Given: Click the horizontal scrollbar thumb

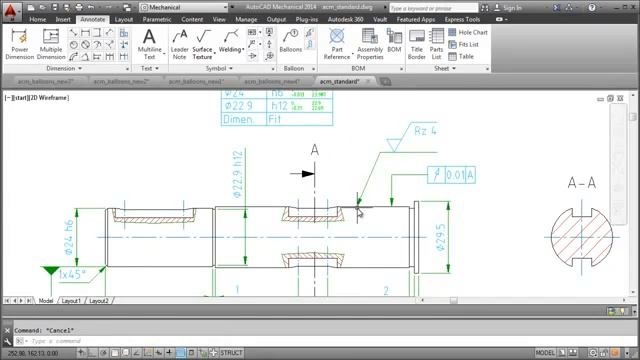Looking at the screenshot, I should (x=453, y=300).
